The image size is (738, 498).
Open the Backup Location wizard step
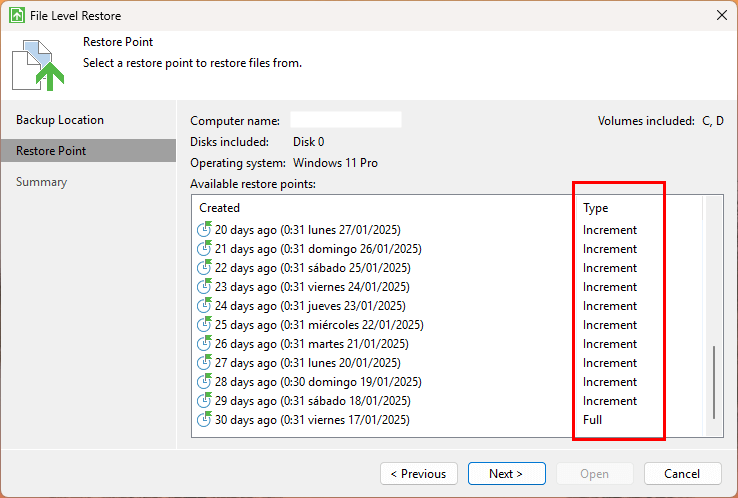(60, 120)
